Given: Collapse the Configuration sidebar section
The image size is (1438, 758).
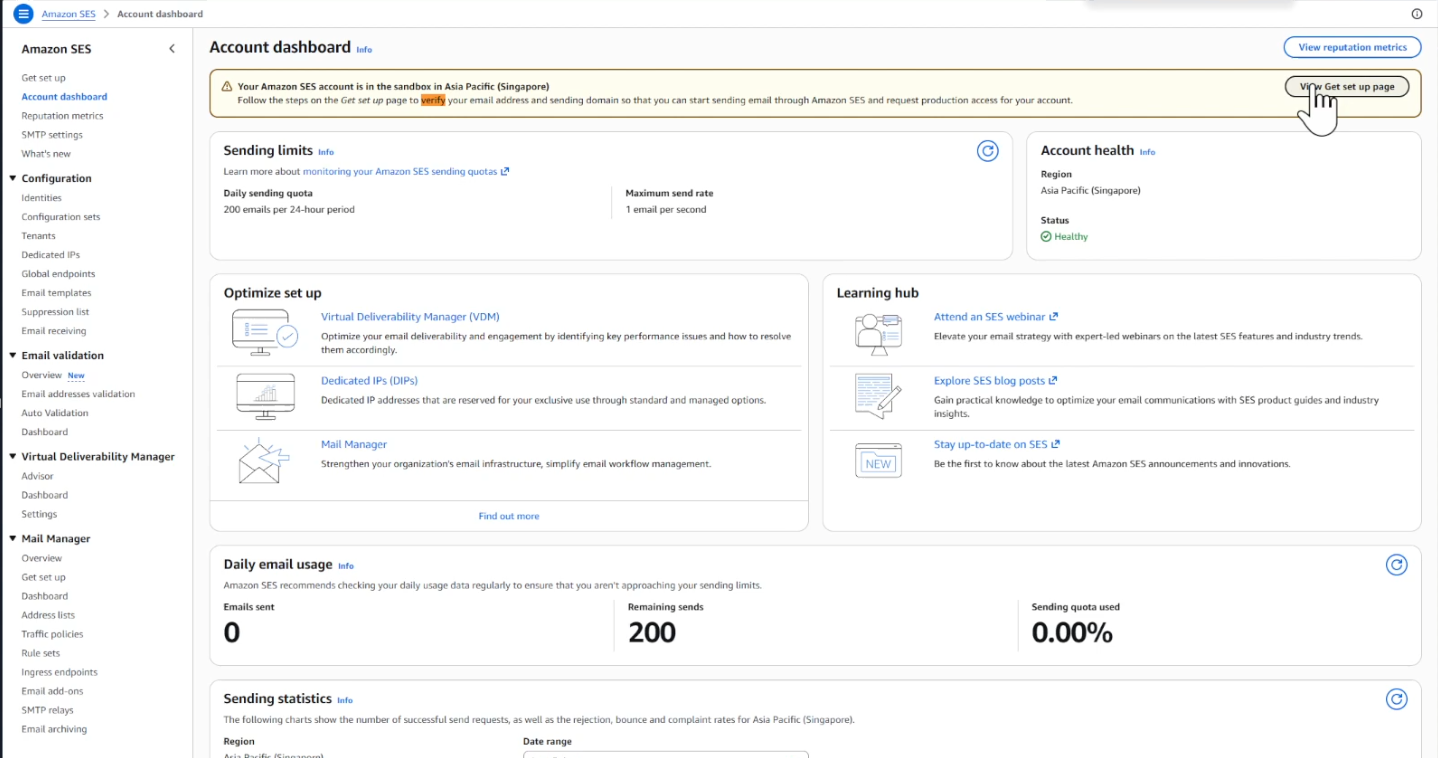Looking at the screenshot, I should pos(12,179).
